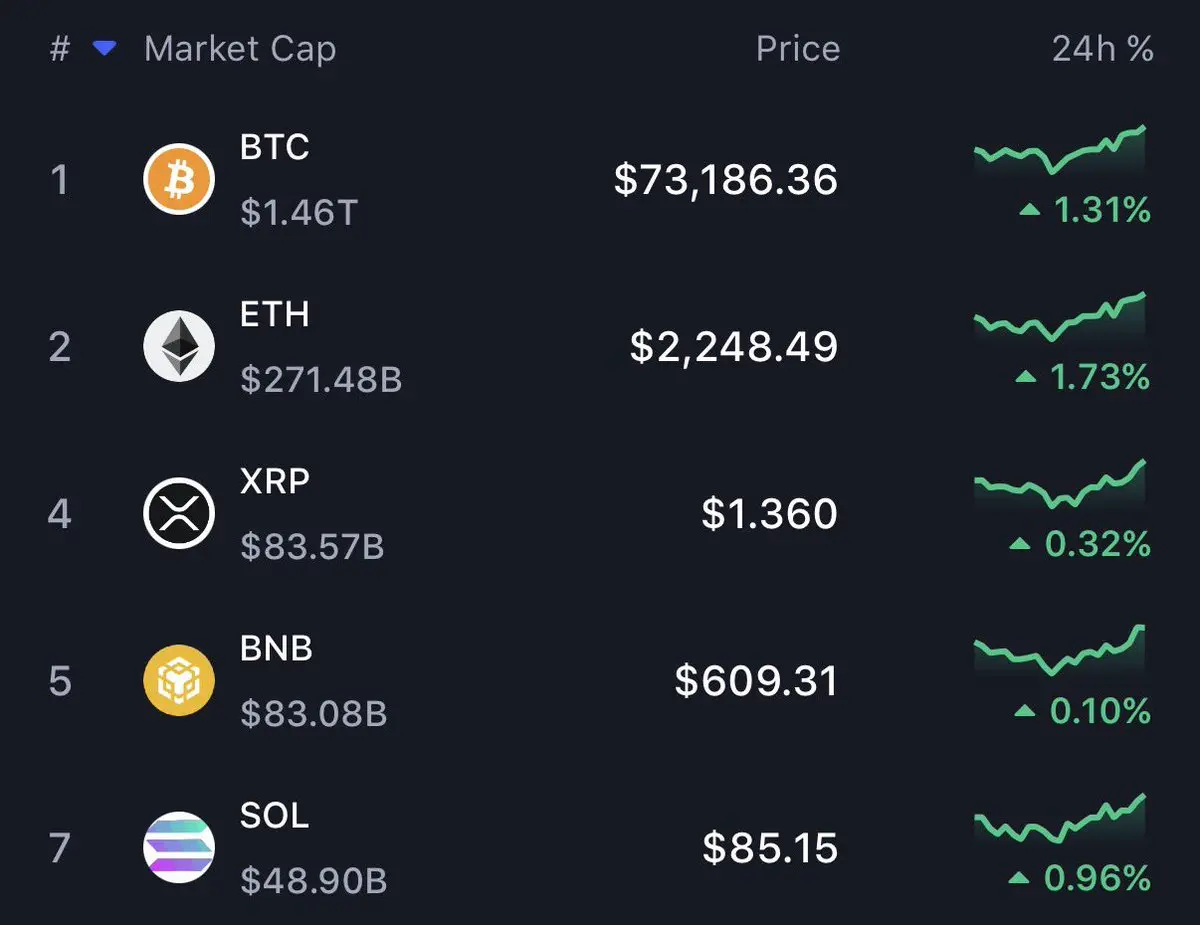Screen dimensions: 1200x925
Task: Open the XRP ticker name
Action: coord(275,481)
